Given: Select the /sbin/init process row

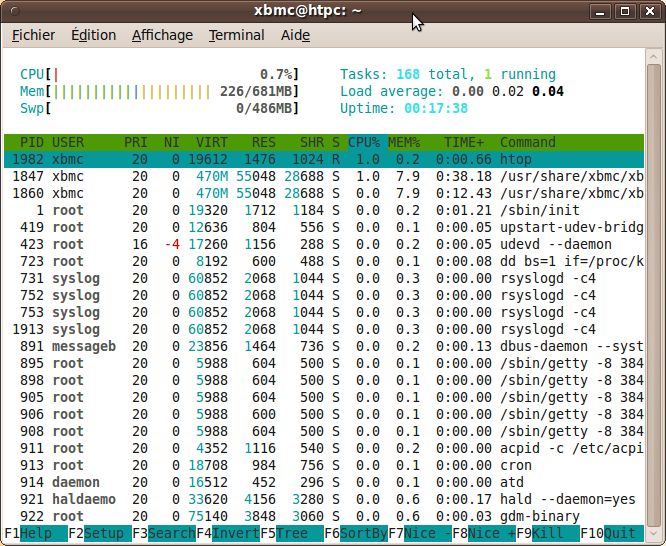Looking at the screenshot, I should pyautogui.click(x=324, y=210).
